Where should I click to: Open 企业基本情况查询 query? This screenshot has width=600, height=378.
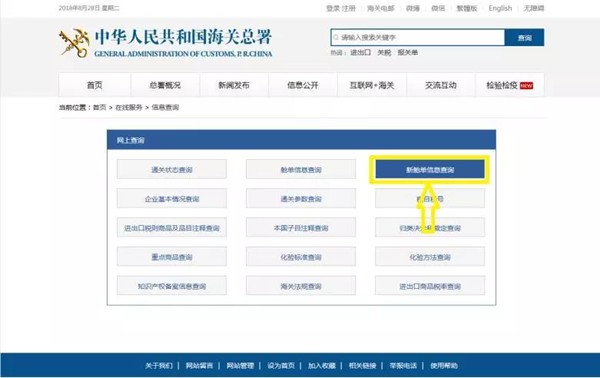172,199
